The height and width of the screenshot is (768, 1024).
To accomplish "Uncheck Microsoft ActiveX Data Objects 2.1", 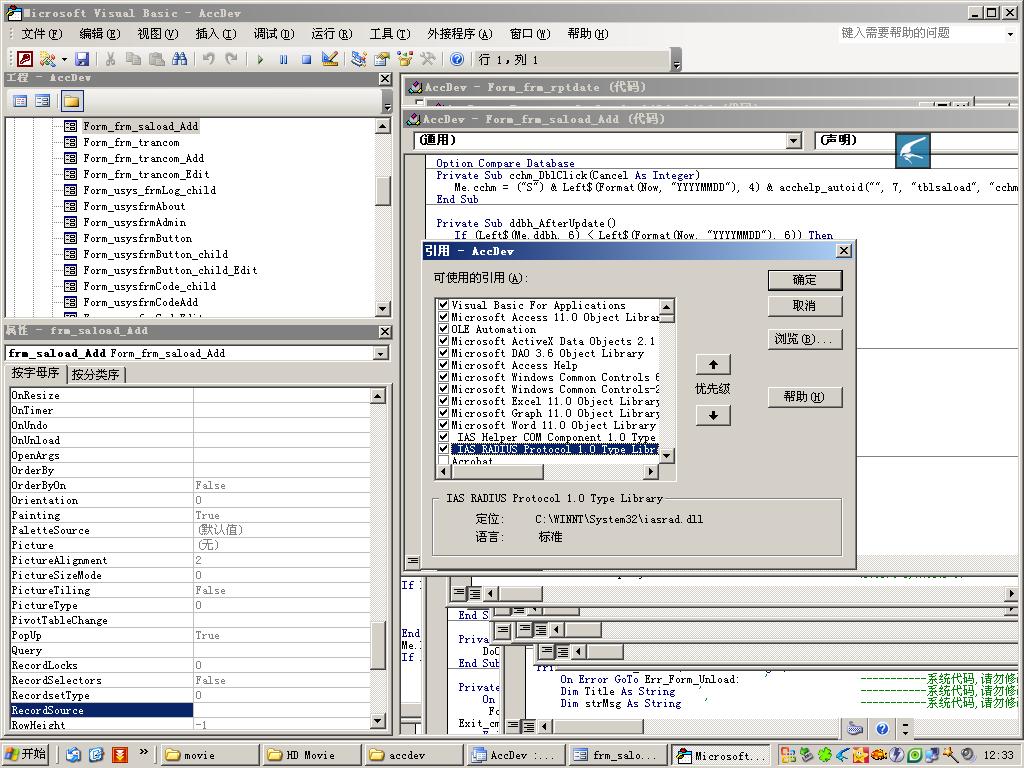I will click(443, 341).
